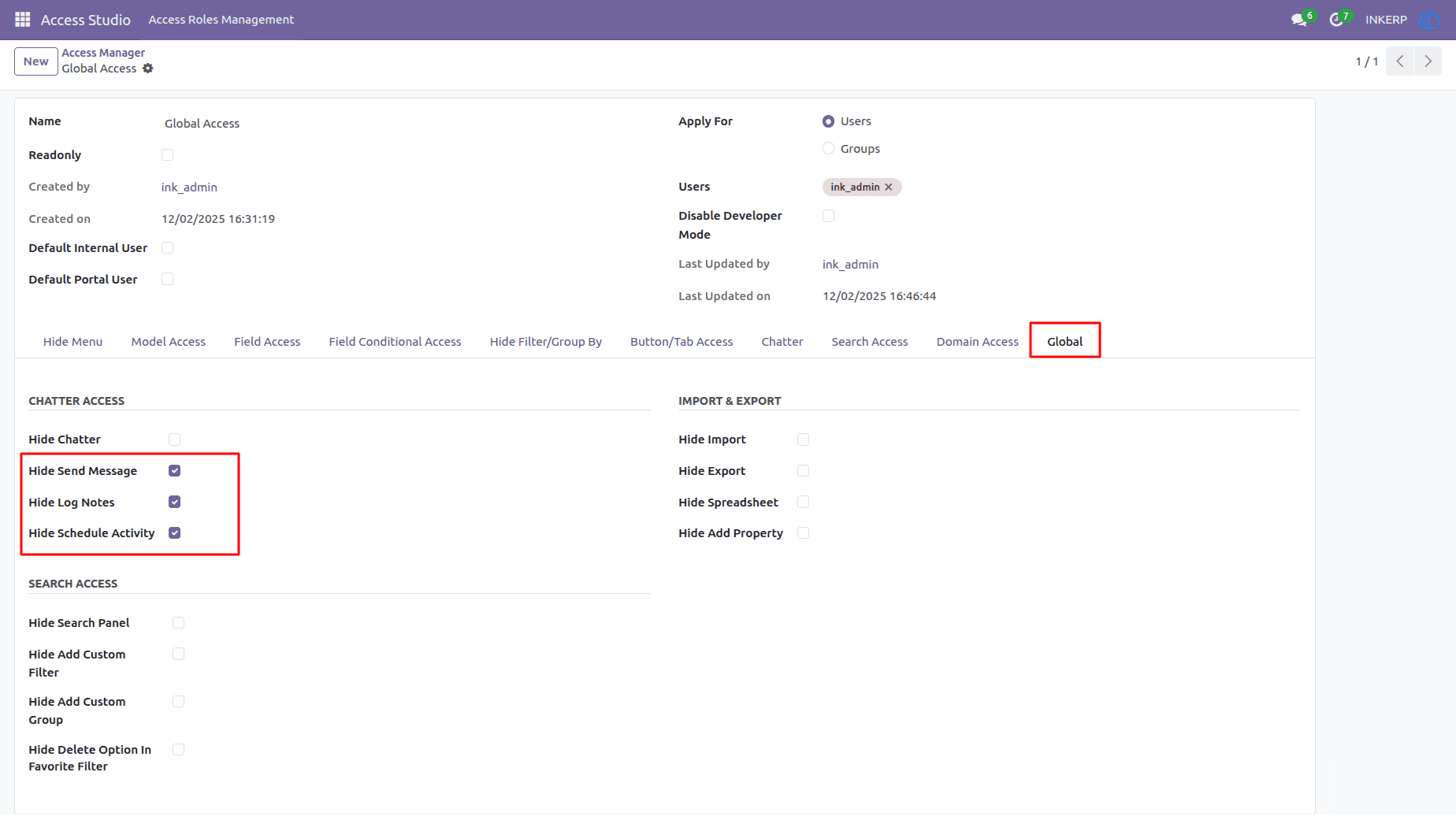The height and width of the screenshot is (816, 1456).
Task: Uncheck Hide Send Message
Action: (x=174, y=470)
